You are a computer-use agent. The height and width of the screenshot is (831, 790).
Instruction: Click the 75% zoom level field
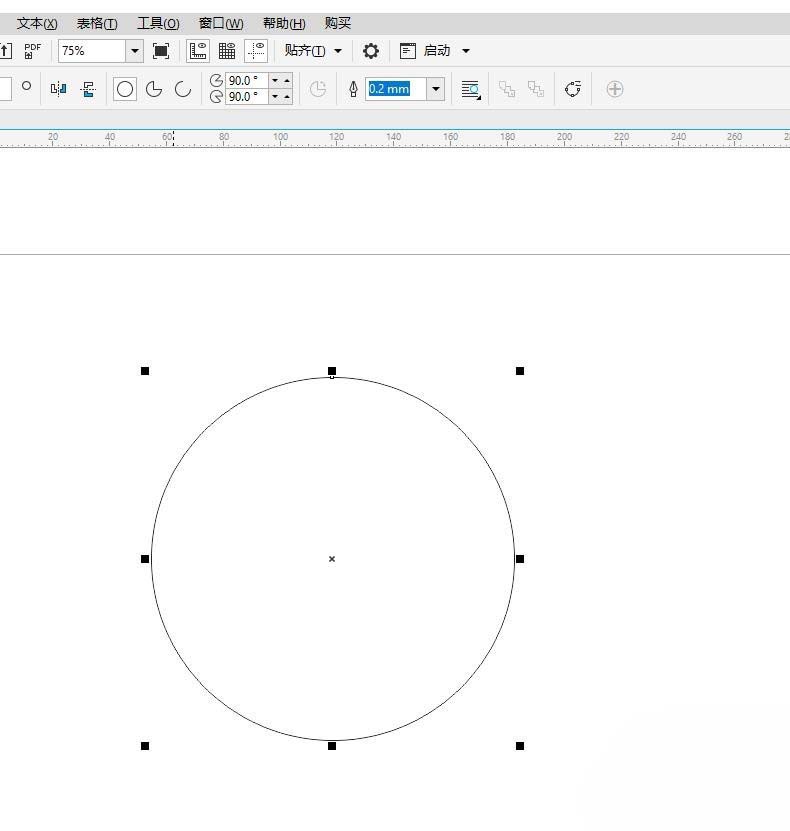click(92, 51)
